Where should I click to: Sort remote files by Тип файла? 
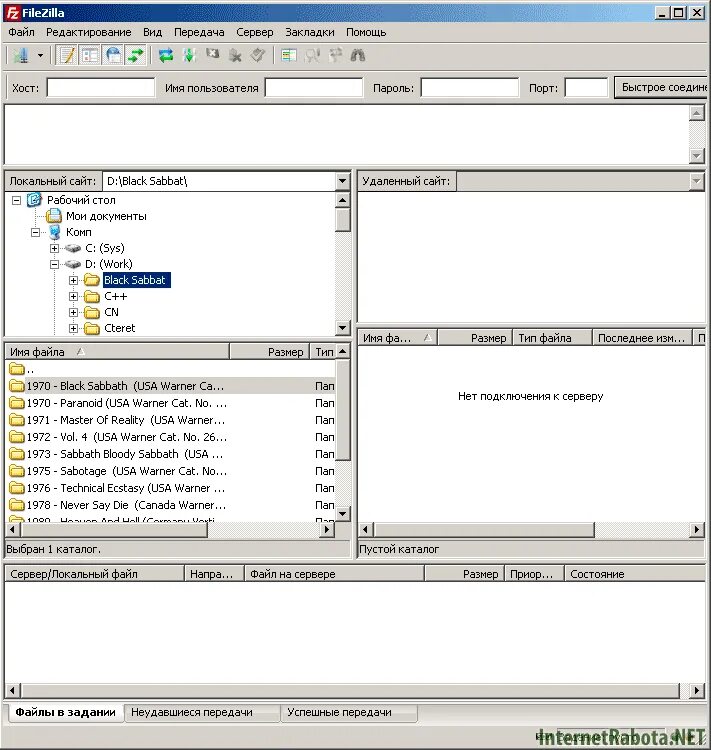click(552, 338)
